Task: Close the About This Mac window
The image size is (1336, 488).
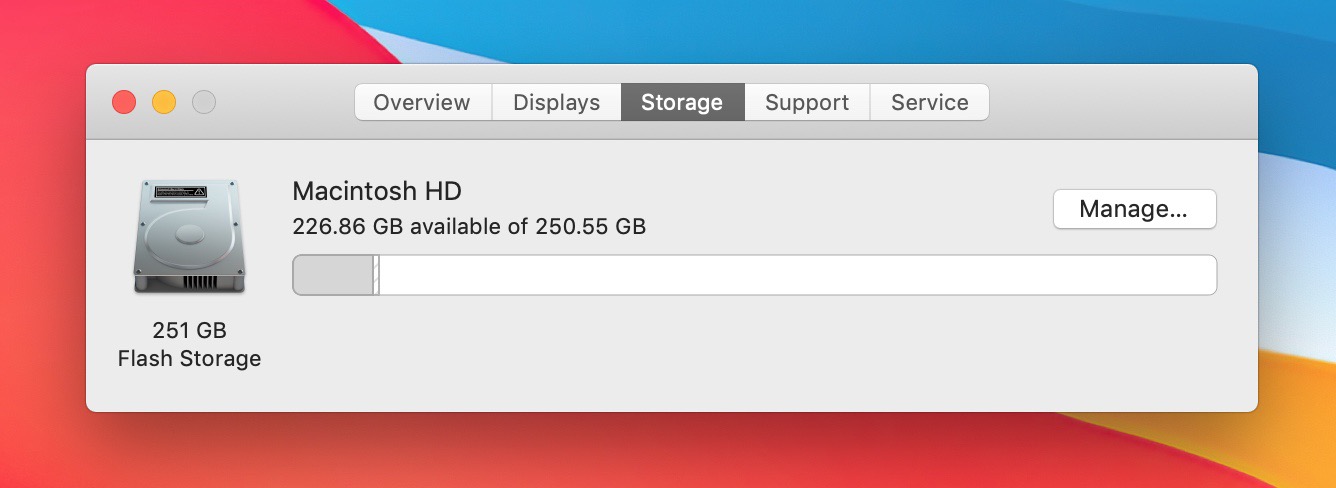Action: coord(124,102)
